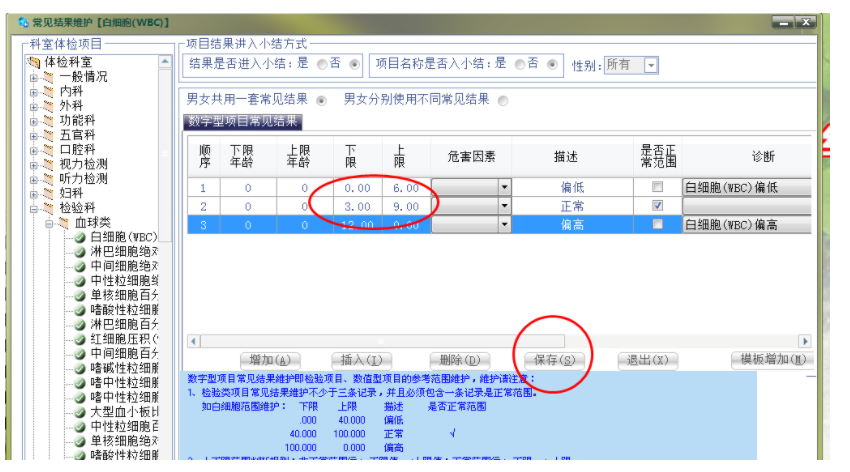Expand the 一般情况 tree node
Screen dimensions: 850x472
34,77
